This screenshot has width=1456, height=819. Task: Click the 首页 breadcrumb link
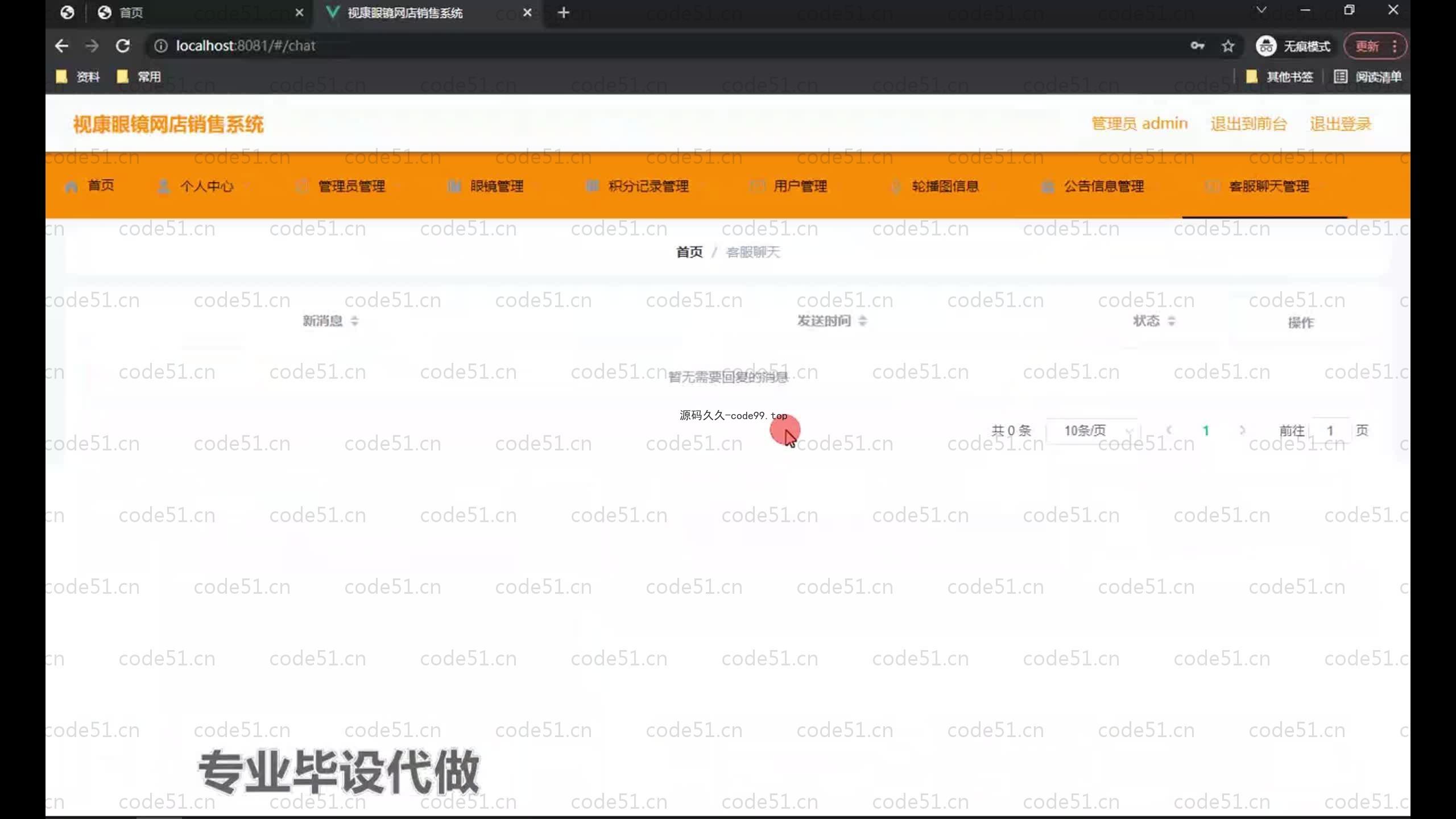coord(689,252)
